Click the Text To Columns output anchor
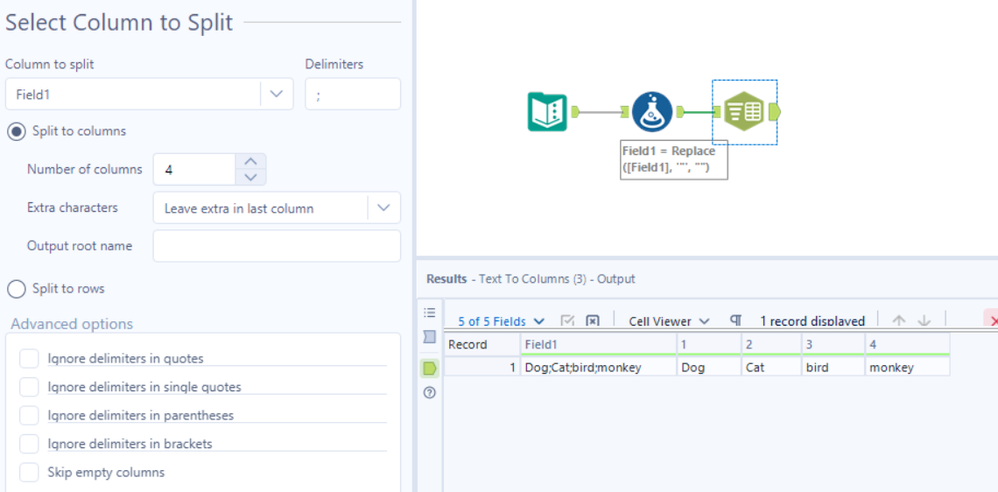This screenshot has width=998, height=492. (x=775, y=112)
